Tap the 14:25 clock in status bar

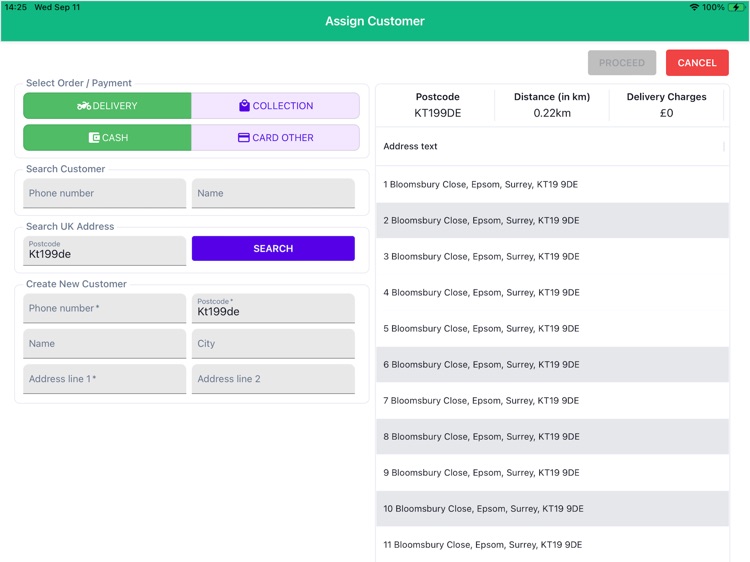pos(16,7)
